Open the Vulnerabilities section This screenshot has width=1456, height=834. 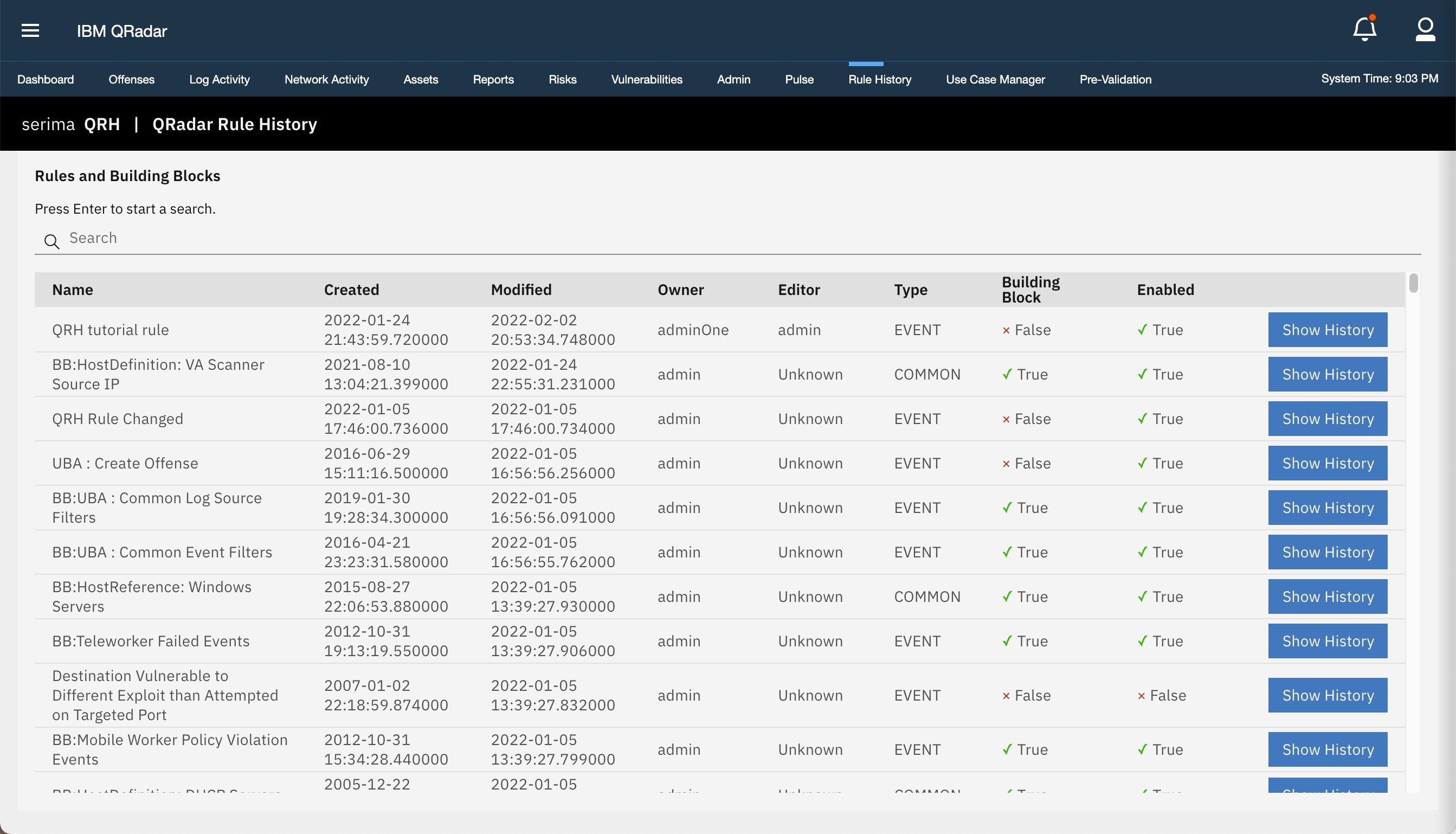647,79
